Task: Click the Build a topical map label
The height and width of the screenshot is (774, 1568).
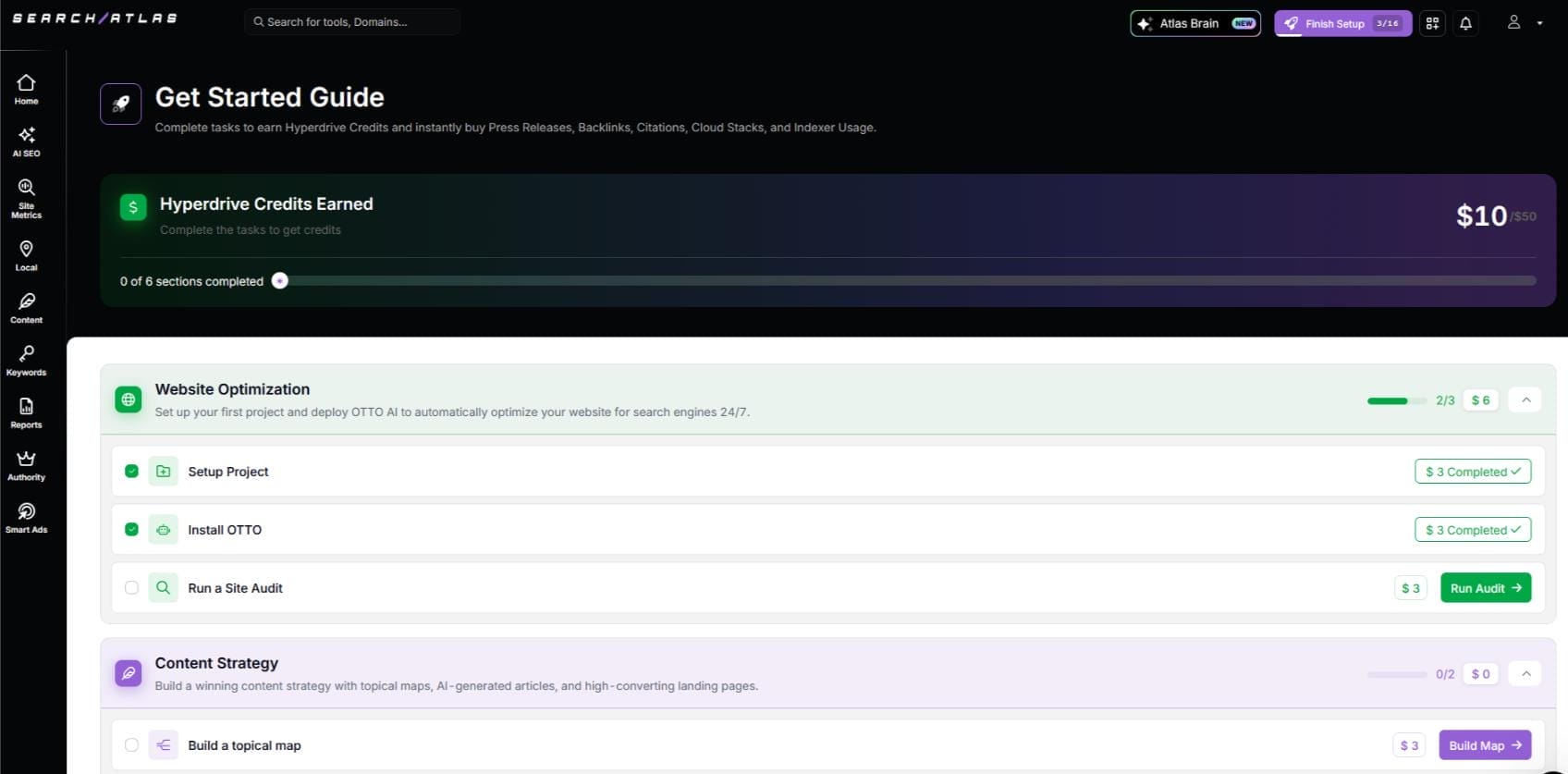Action: [244, 745]
